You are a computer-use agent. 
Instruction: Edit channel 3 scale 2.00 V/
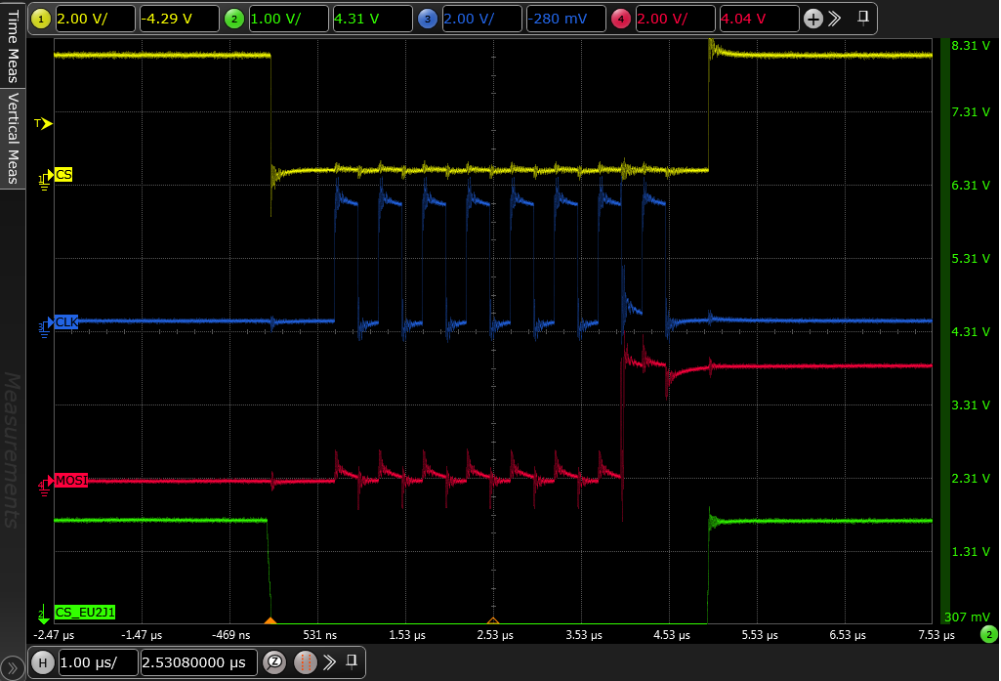(482, 19)
